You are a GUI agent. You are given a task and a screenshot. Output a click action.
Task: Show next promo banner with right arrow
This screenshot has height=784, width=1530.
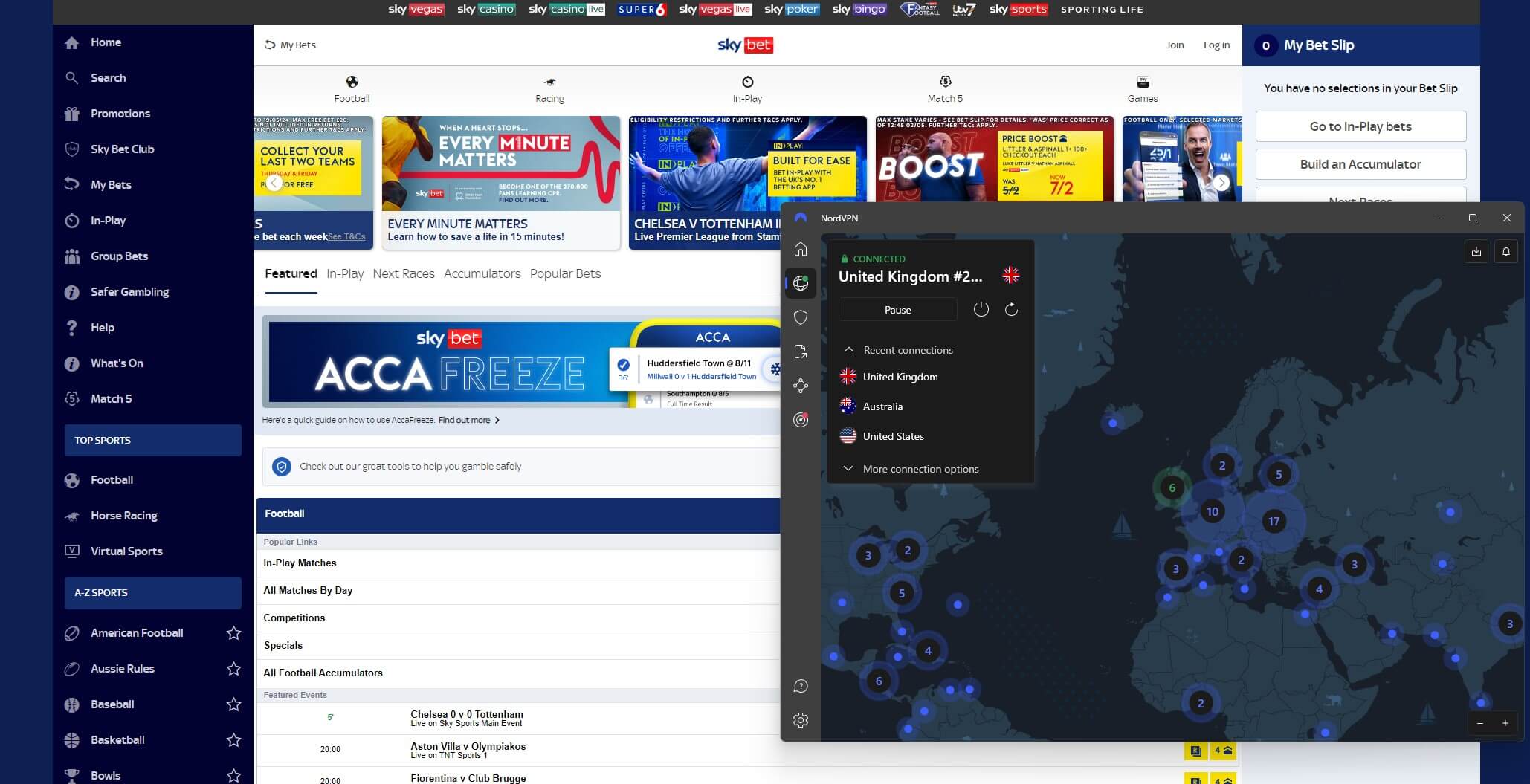tap(1221, 183)
